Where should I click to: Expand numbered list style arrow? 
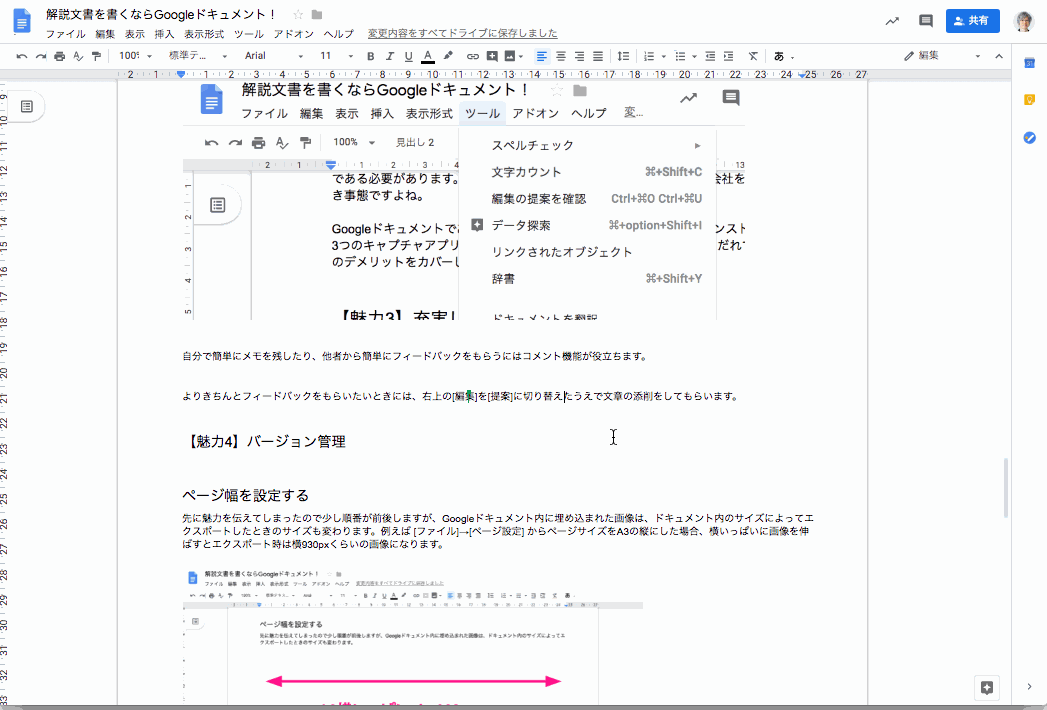coord(663,57)
